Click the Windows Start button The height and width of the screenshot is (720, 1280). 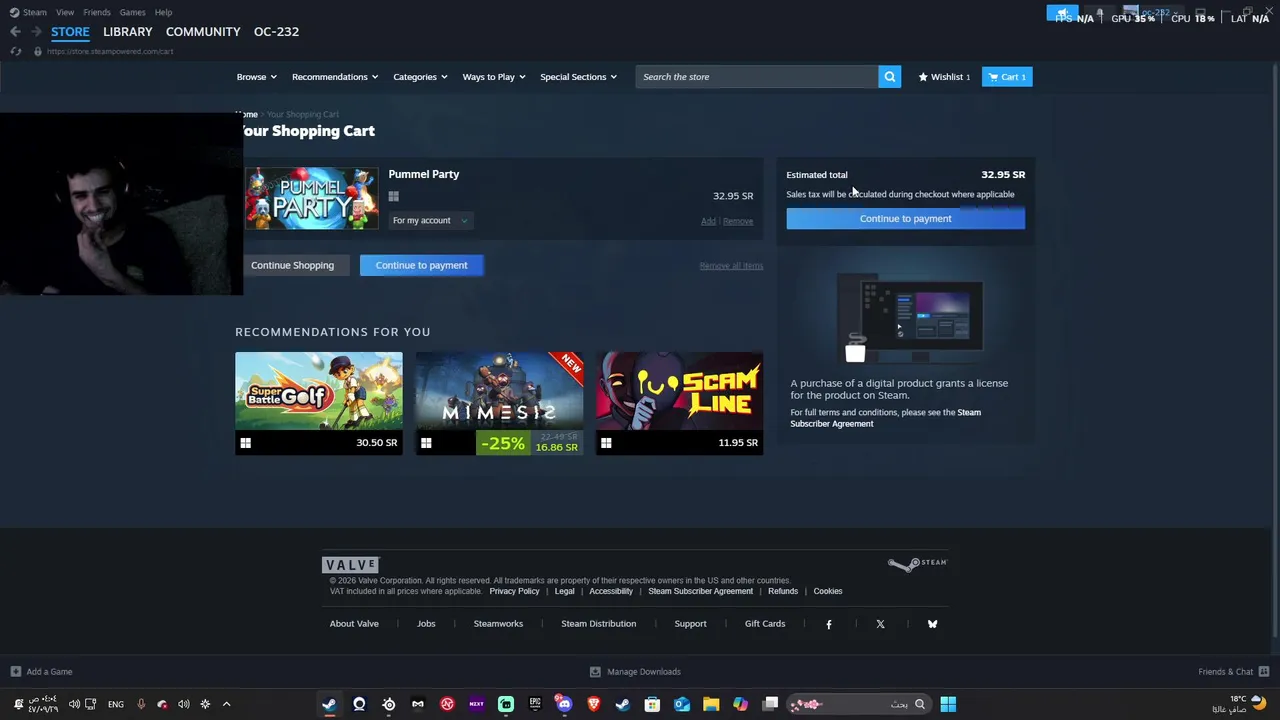[x=948, y=704]
